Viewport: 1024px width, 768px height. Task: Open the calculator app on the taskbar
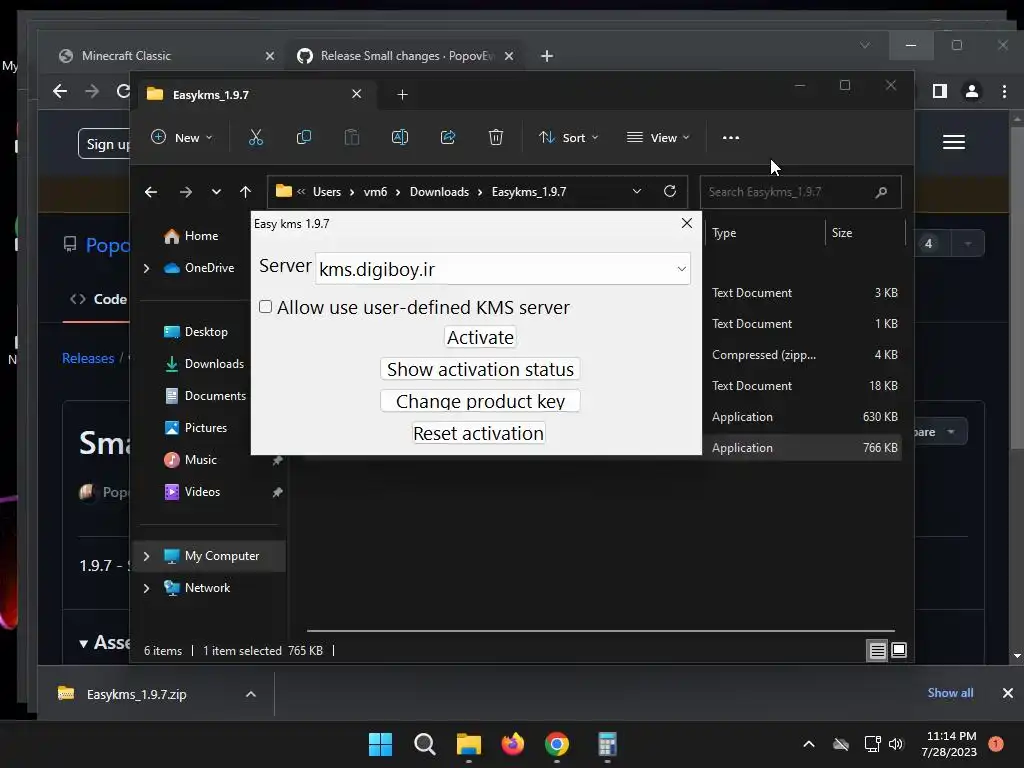[x=607, y=744]
